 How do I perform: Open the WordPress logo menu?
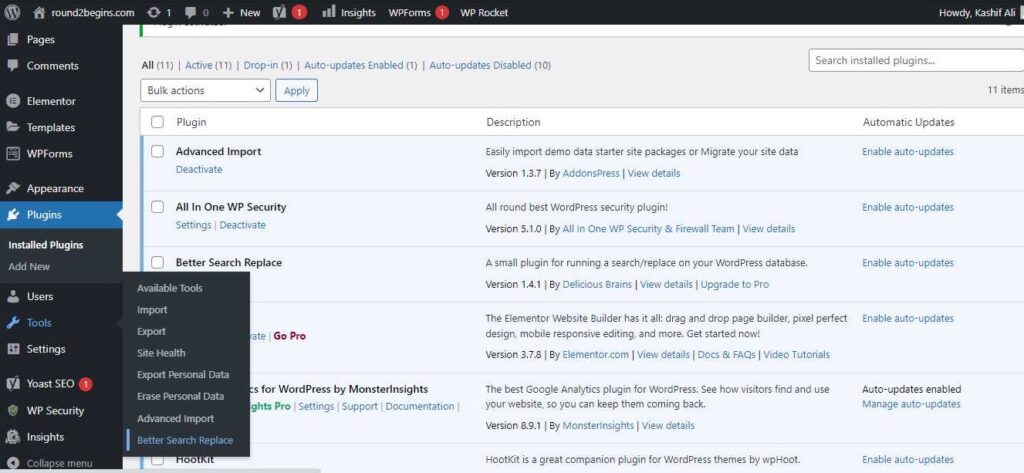point(12,12)
